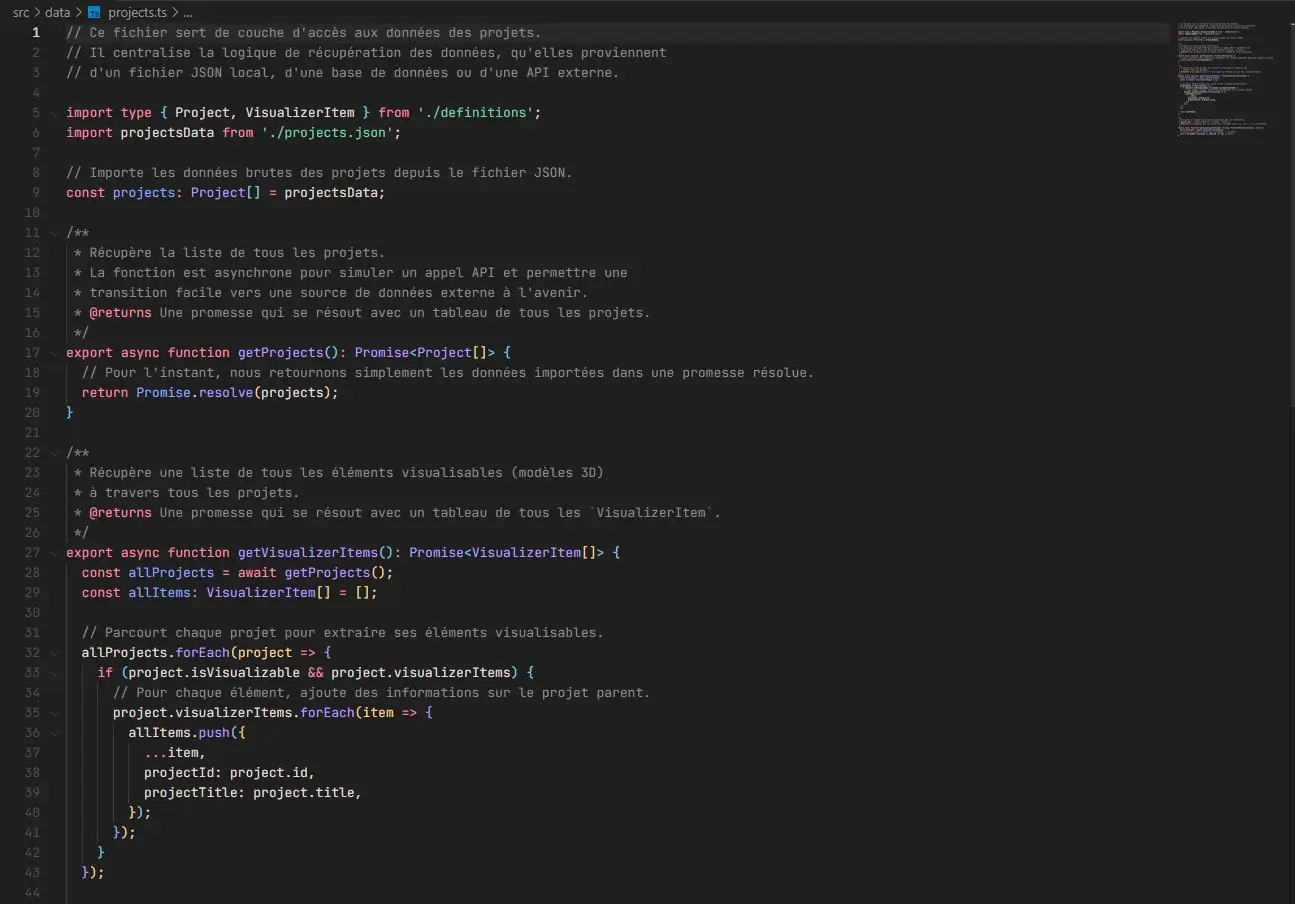This screenshot has width=1295, height=904.
Task: Click comment "Pour l'instant" on line 18
Action: (x=448, y=372)
